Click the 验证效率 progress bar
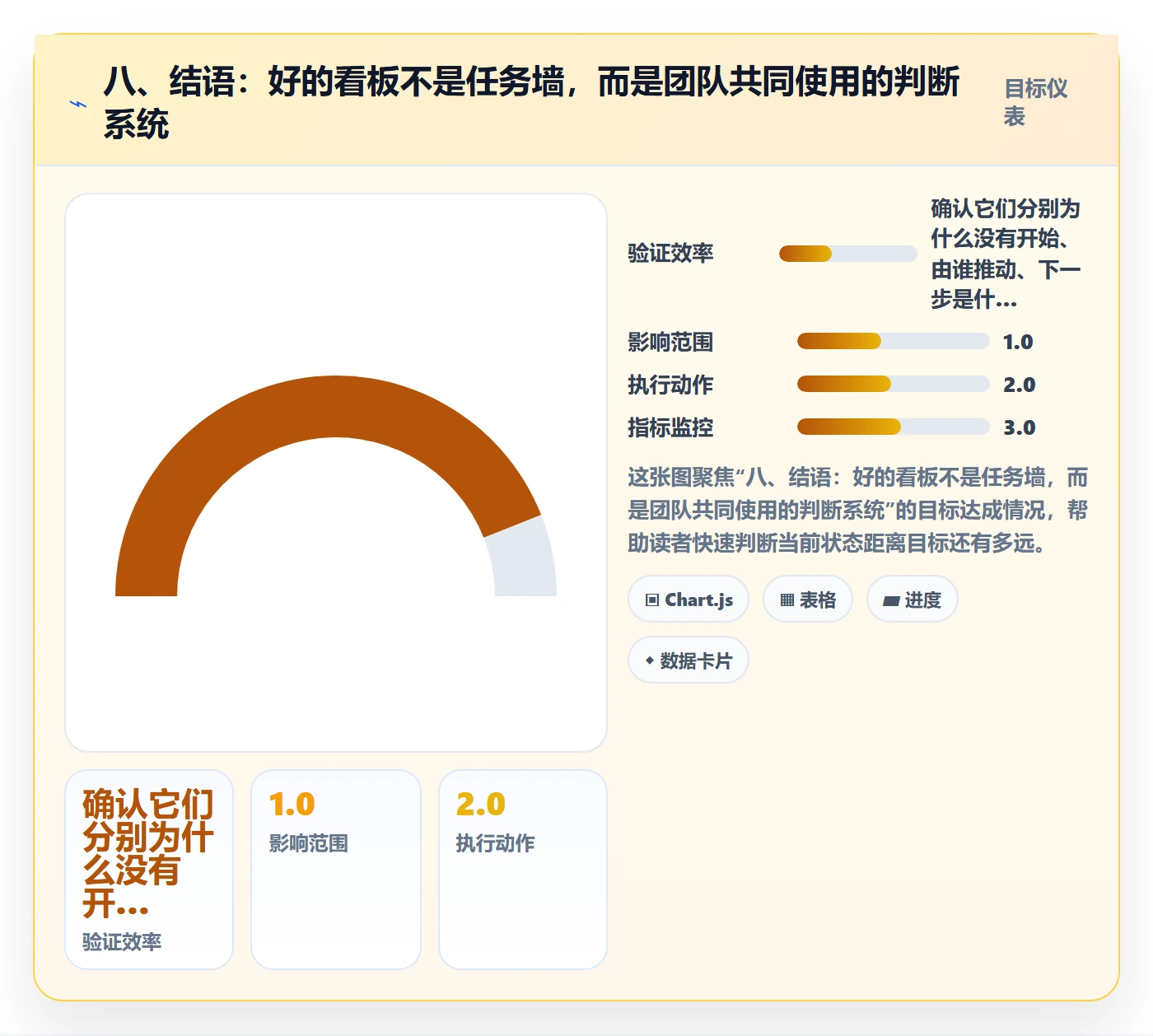Viewport: 1153px width, 1036px height. (848, 254)
